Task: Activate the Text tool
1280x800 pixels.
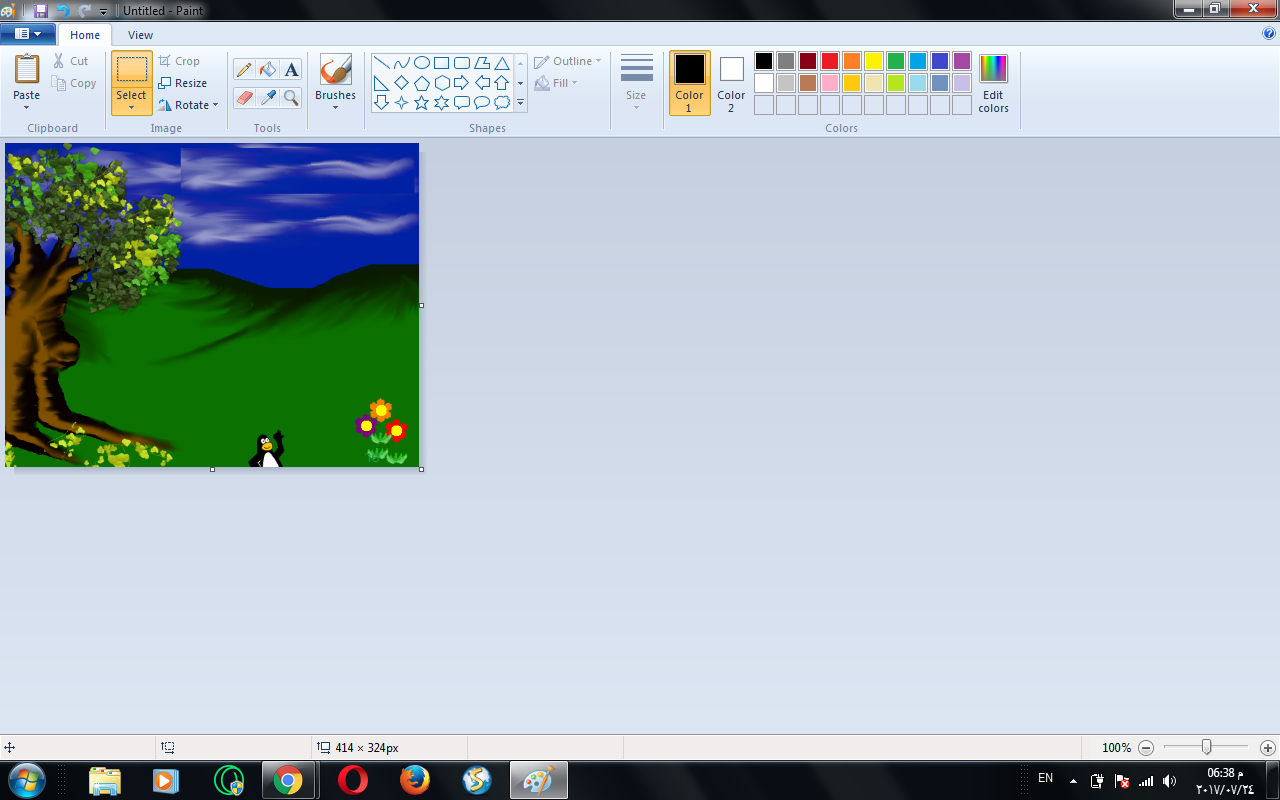Action: (x=291, y=69)
